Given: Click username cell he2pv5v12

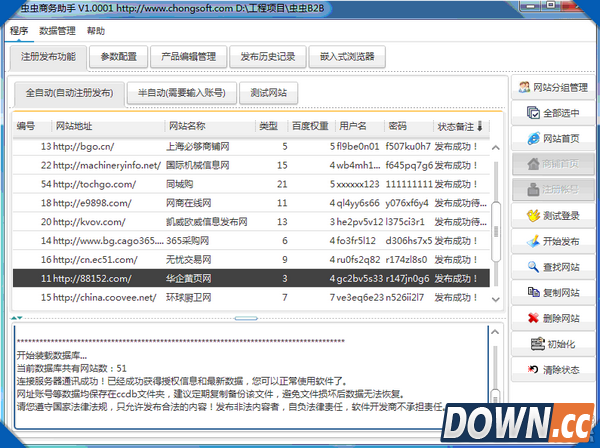Looking at the screenshot, I should (x=360, y=222).
